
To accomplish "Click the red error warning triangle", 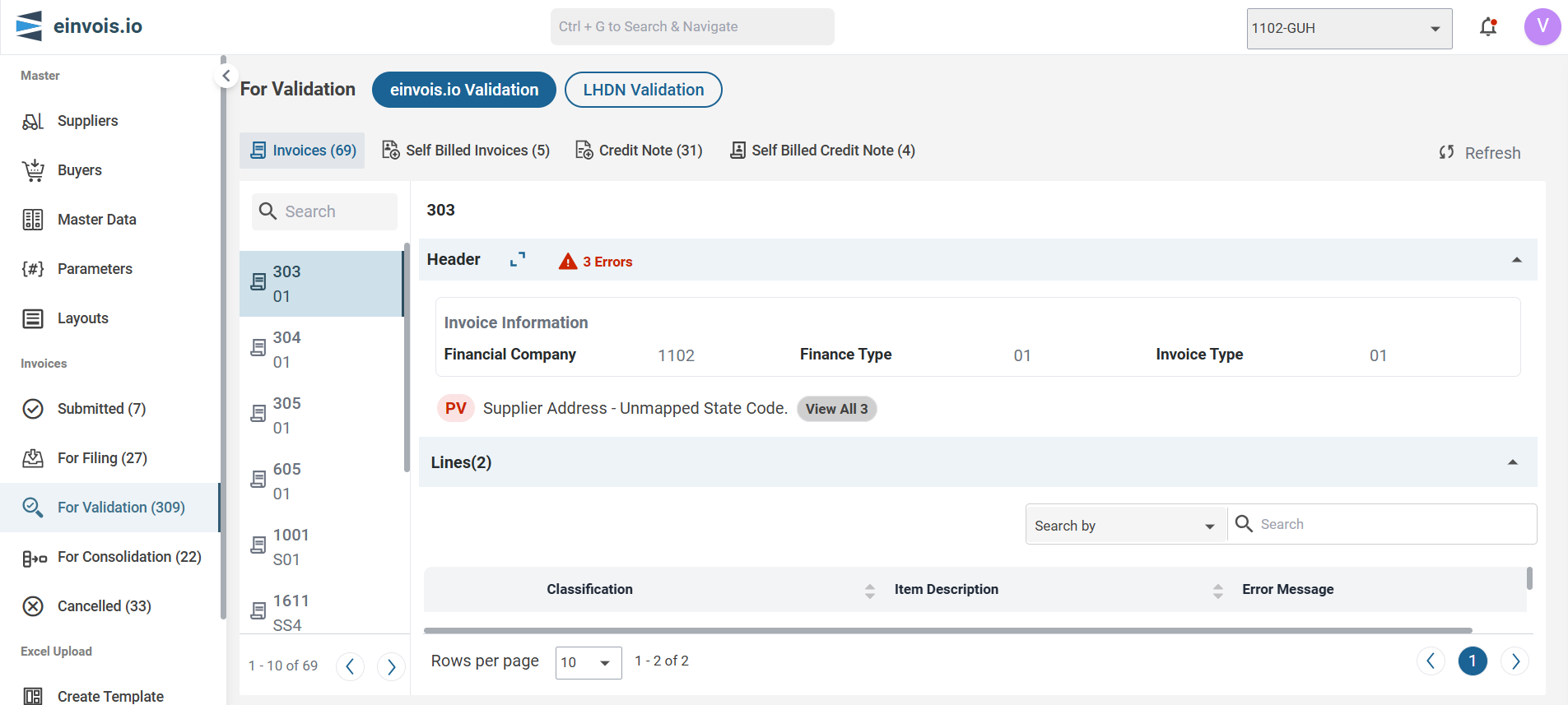I will pos(568,262).
